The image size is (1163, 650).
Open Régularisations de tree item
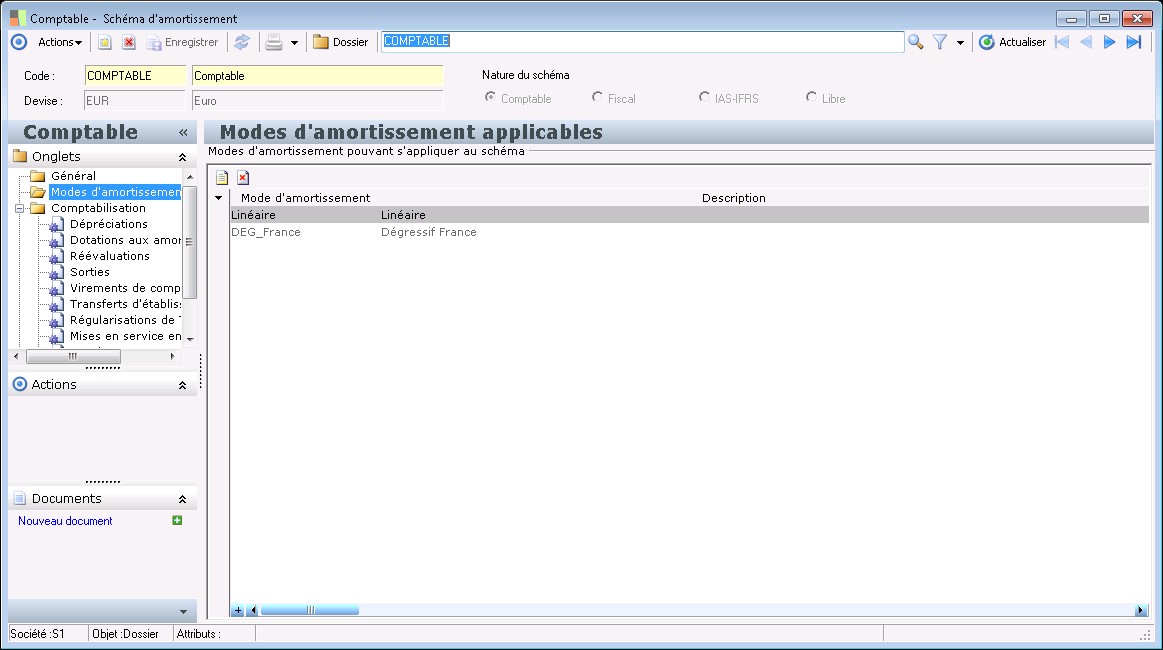point(125,320)
